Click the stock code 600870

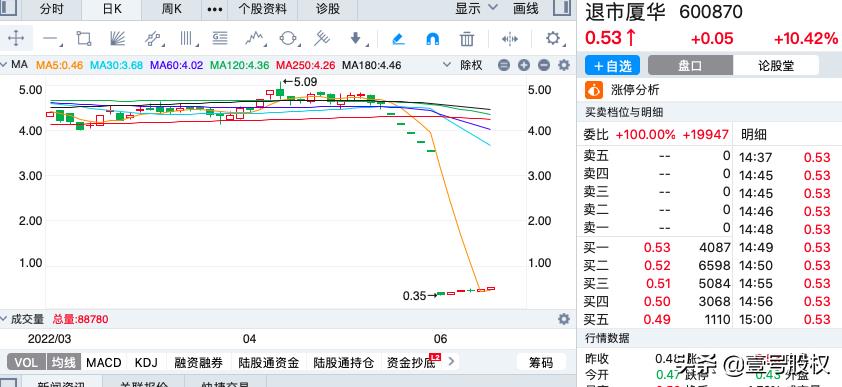711,11
